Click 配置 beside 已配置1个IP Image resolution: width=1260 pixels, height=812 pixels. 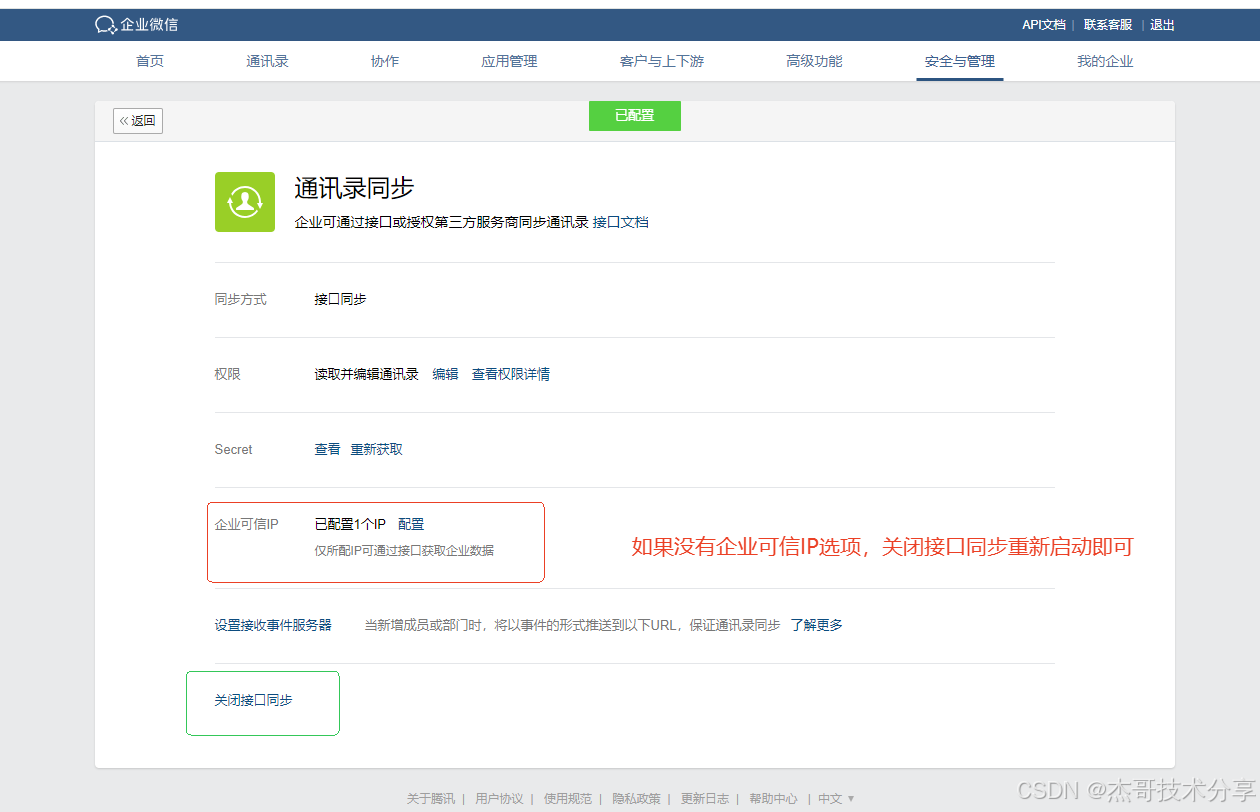pos(411,524)
